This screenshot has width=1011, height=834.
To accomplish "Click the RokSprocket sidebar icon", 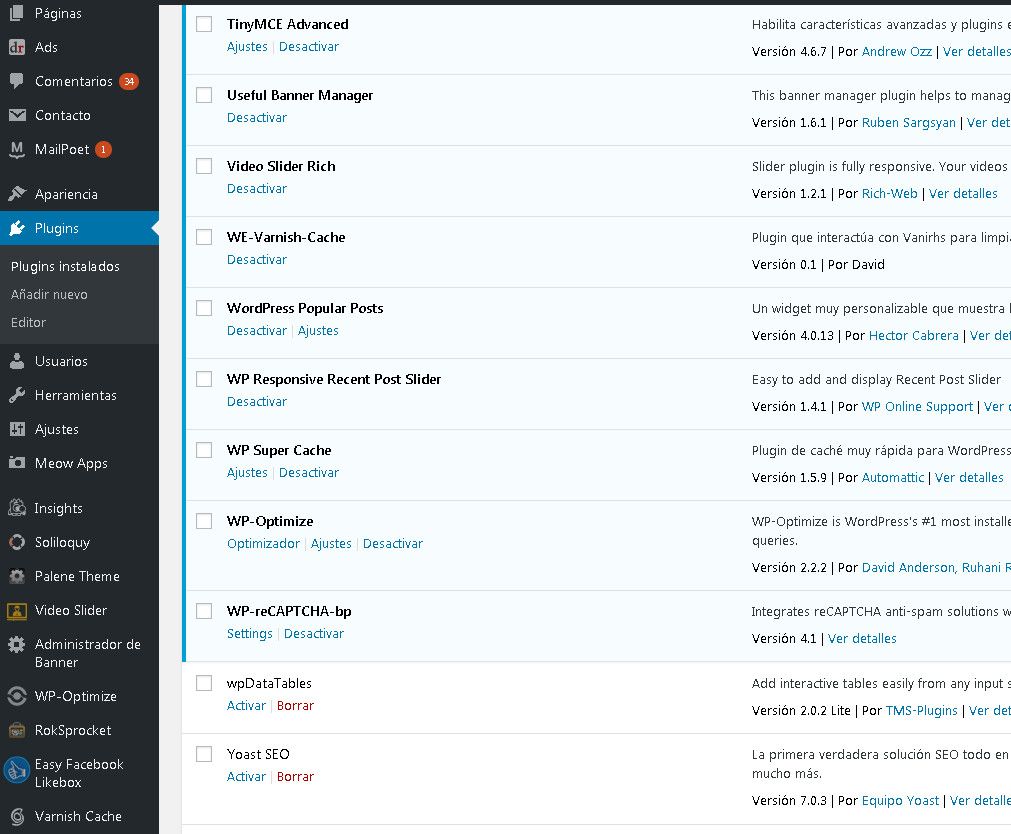I will tap(17, 731).
